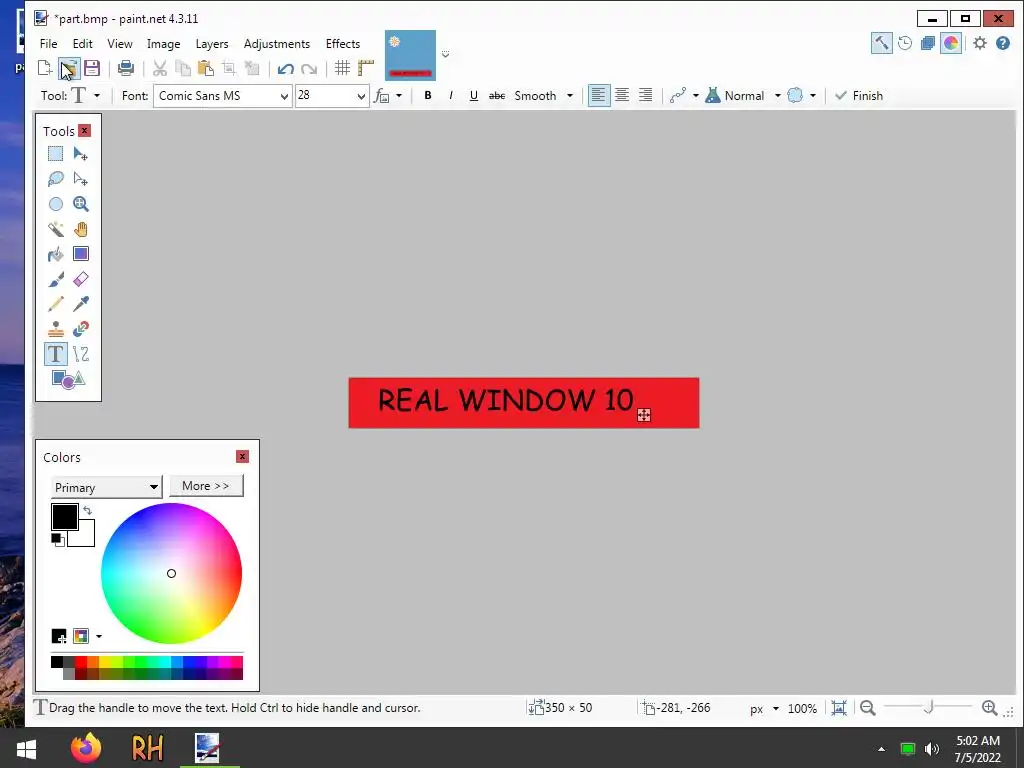Click the Print icon
Screen dimensions: 1024x768
tap(125, 68)
